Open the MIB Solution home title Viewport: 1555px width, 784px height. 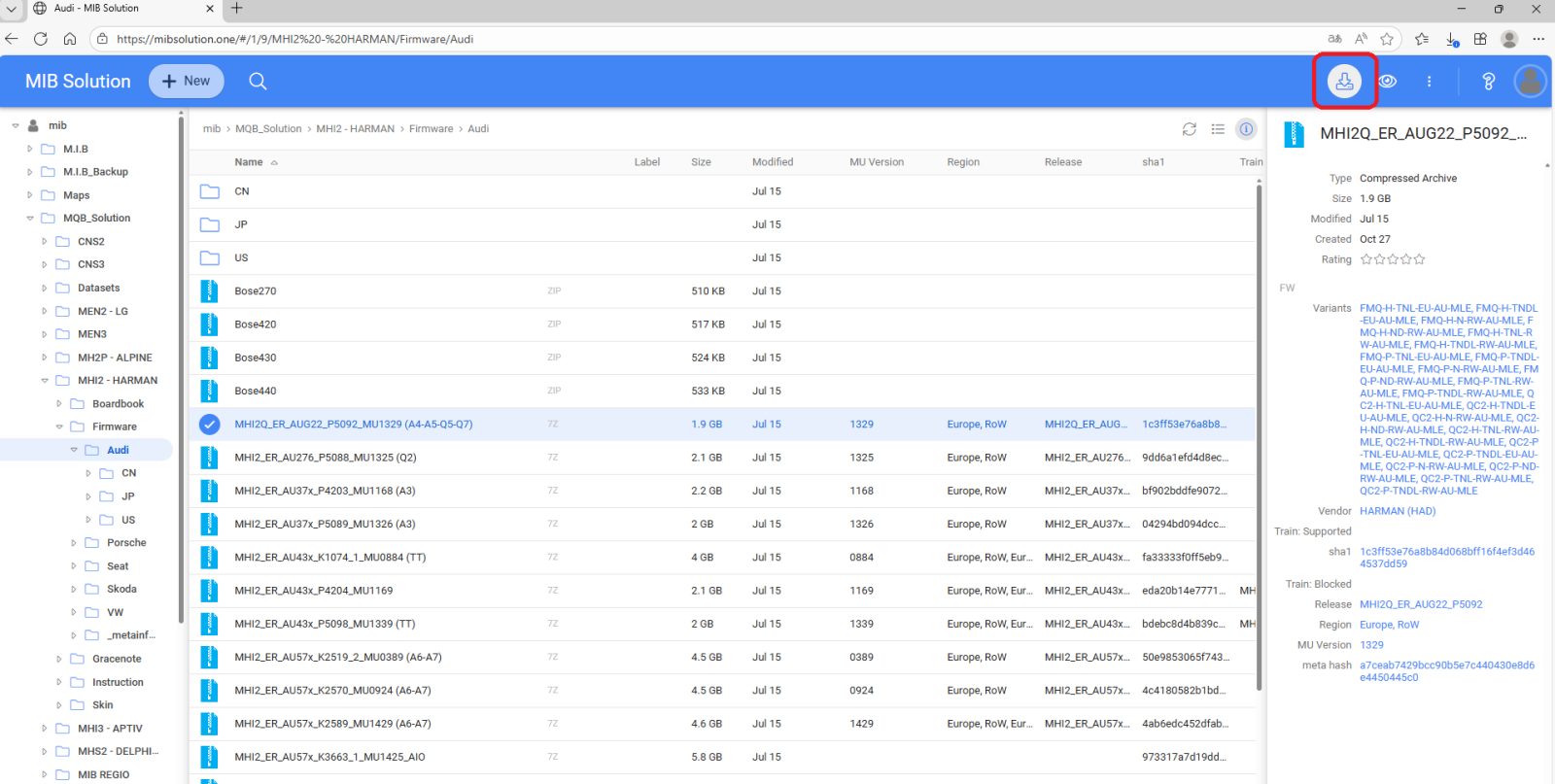click(x=78, y=82)
